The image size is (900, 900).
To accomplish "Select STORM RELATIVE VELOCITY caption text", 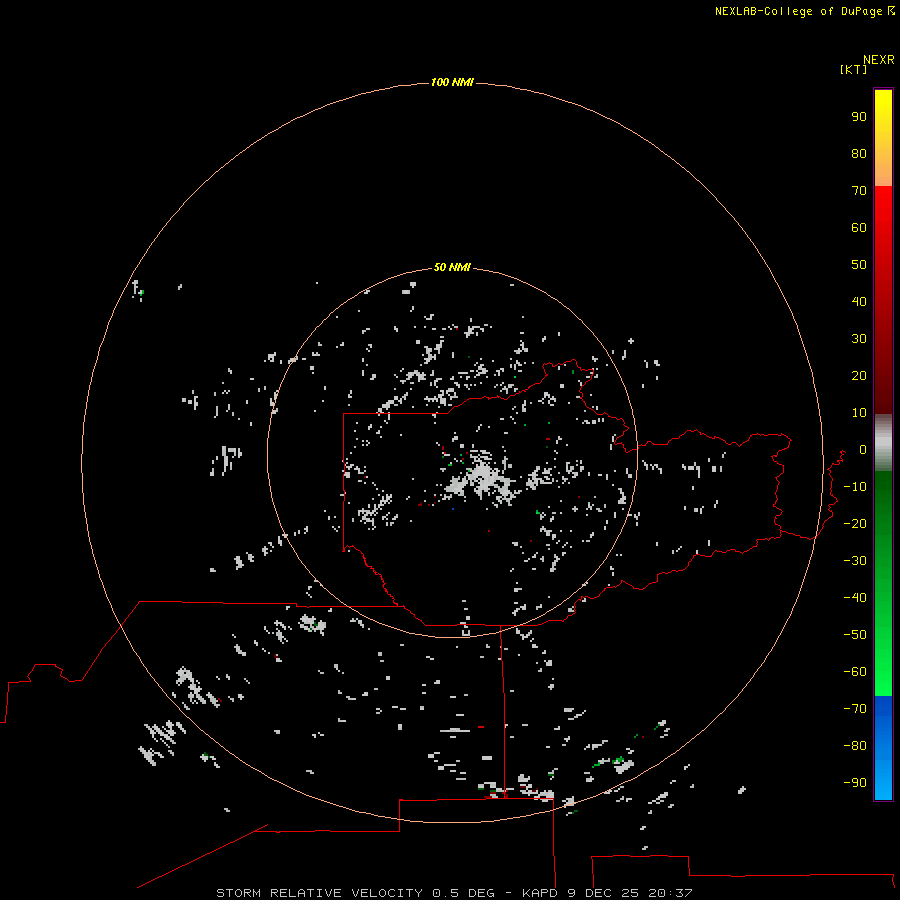I will click(x=319, y=893).
